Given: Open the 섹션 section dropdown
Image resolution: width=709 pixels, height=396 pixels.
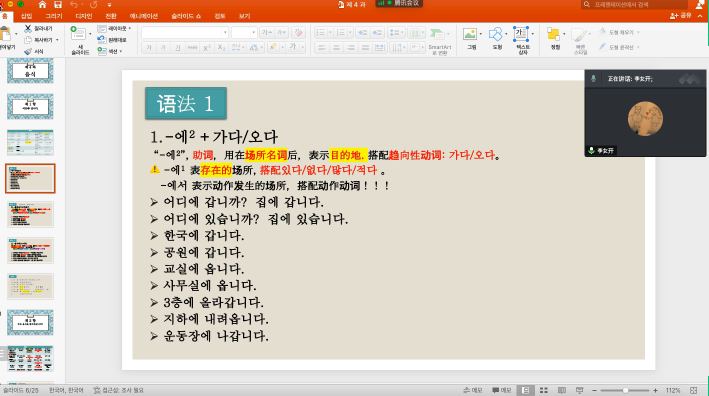Looking at the screenshot, I should [110, 51].
